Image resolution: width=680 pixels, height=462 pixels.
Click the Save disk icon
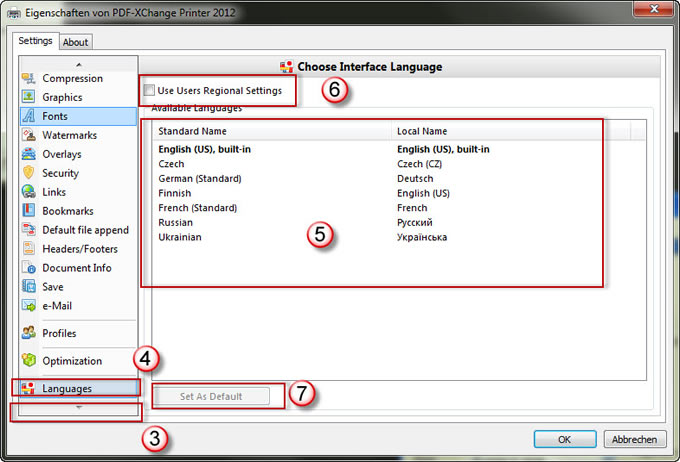pos(29,287)
